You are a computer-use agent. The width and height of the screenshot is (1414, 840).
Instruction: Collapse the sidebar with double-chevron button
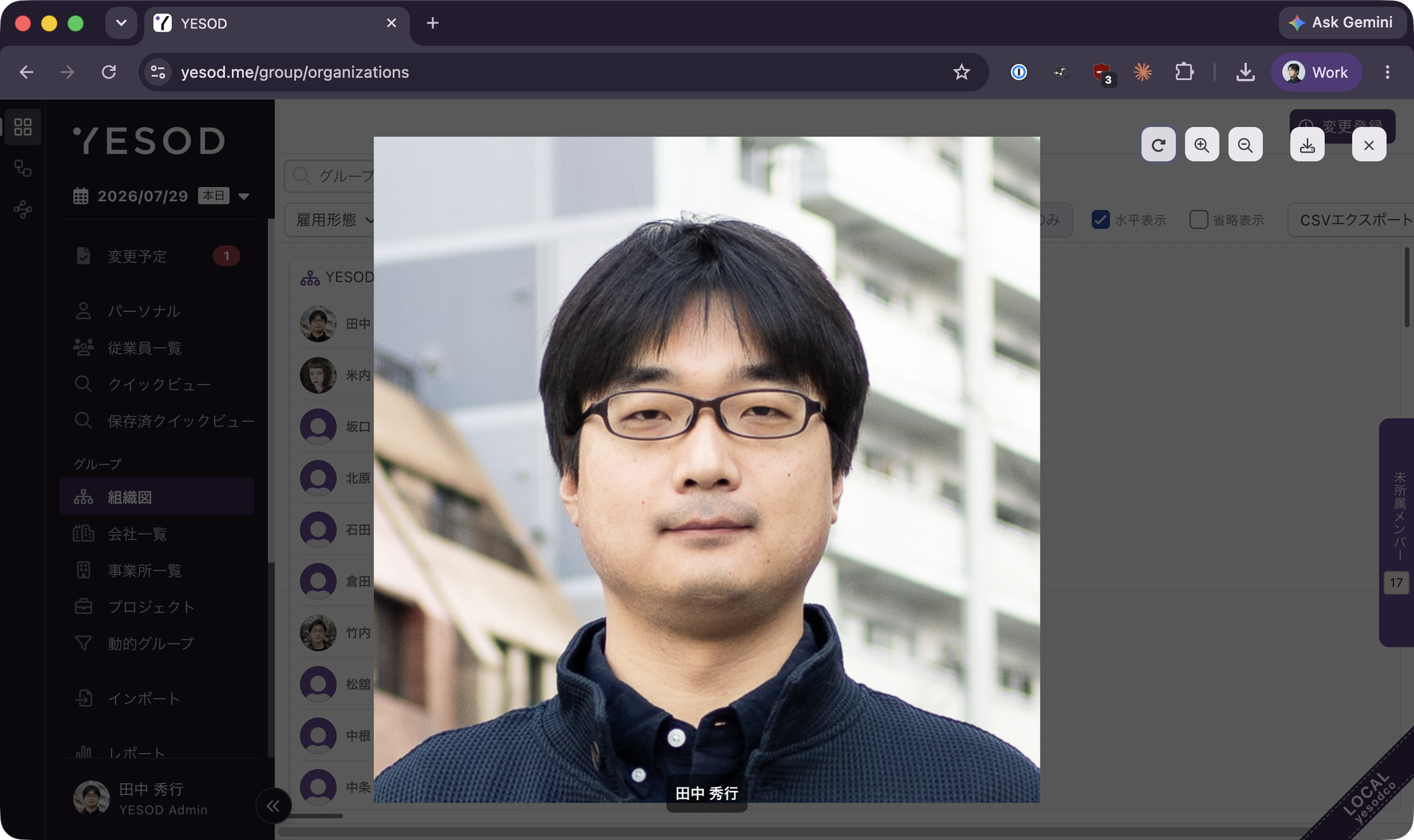273,806
